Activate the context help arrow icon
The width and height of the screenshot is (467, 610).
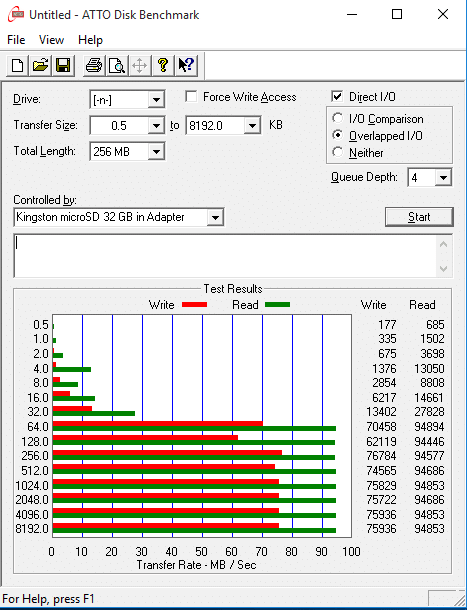point(186,65)
